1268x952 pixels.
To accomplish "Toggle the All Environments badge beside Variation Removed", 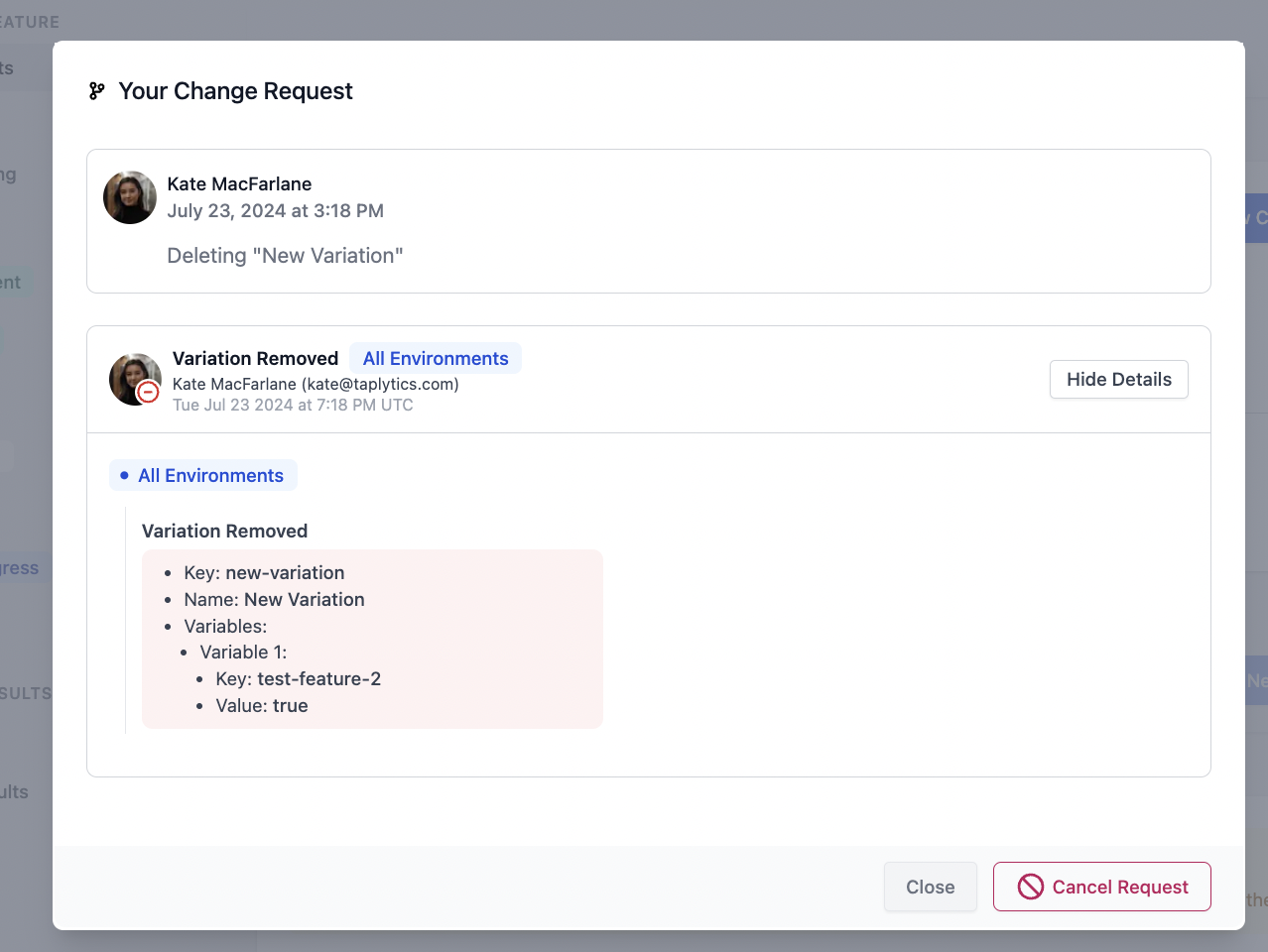I will pyautogui.click(x=435, y=358).
